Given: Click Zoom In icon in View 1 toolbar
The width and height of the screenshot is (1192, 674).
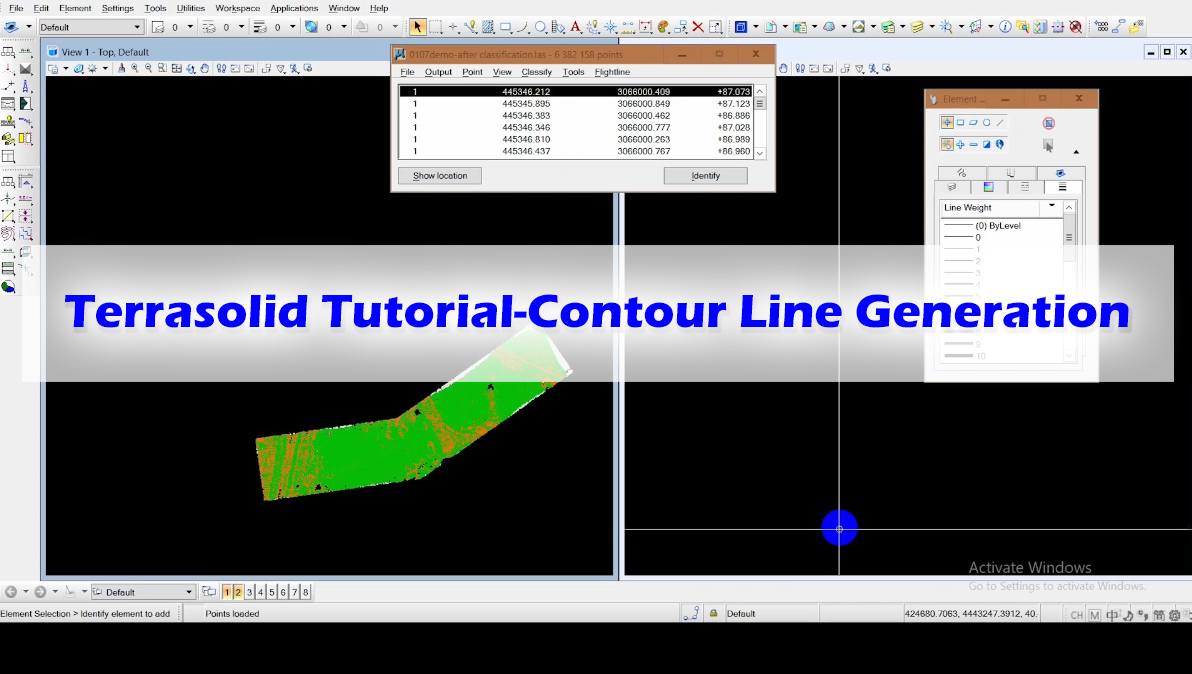Looking at the screenshot, I should pyautogui.click(x=135, y=68).
